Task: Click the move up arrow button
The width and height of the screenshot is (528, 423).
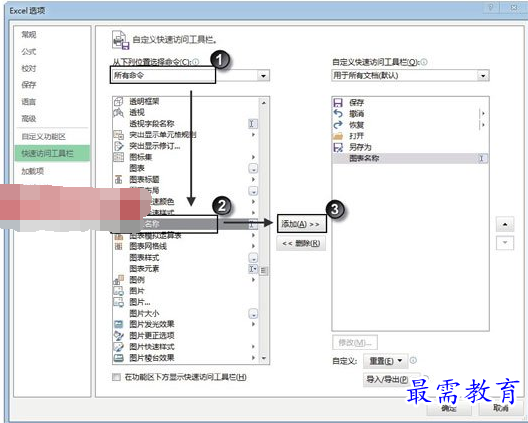Action: [505, 224]
